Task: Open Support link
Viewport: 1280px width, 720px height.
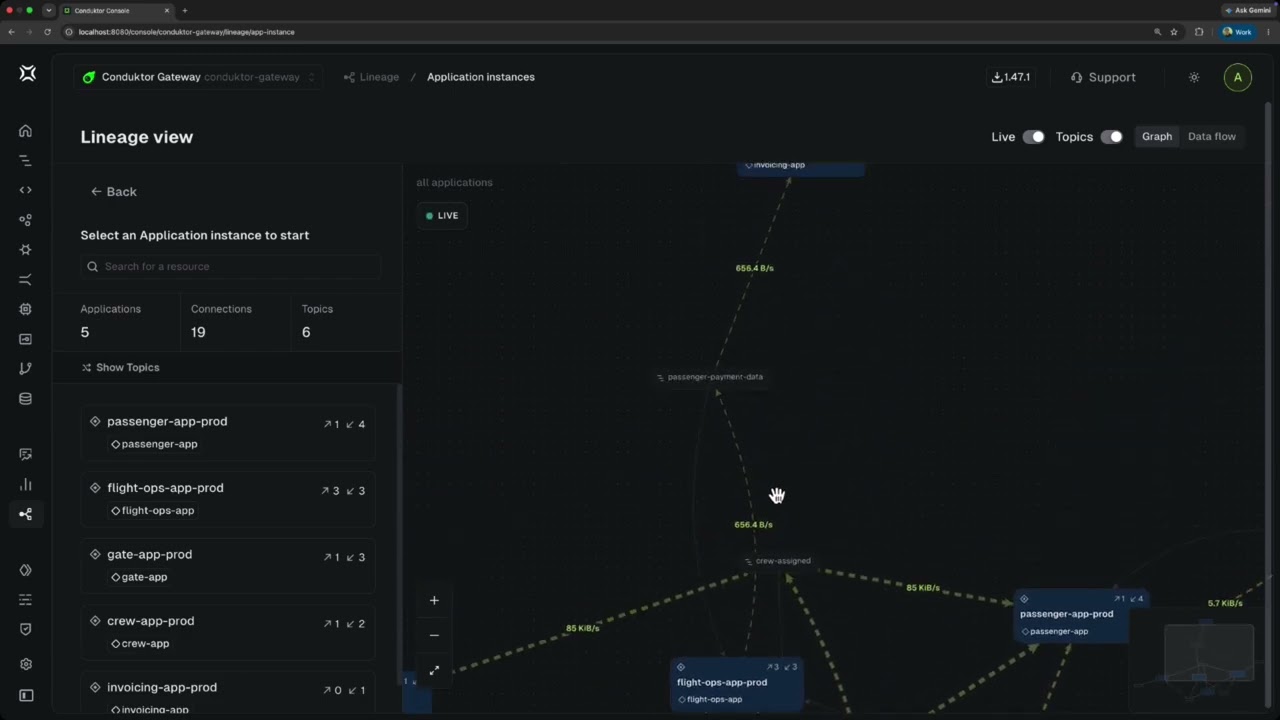Action: click(1103, 77)
